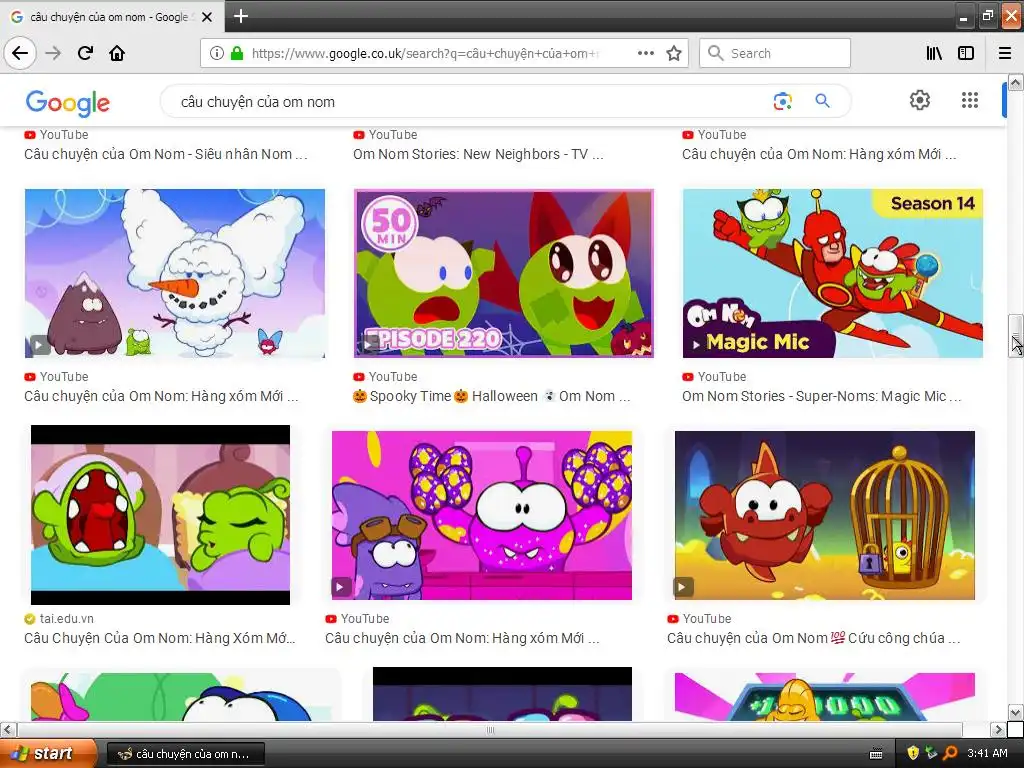This screenshot has height=768, width=1024.
Task: Open link 'Câu chuyện của Om Nom - Siêu nhân Nom'
Action: pyautogui.click(x=165, y=154)
